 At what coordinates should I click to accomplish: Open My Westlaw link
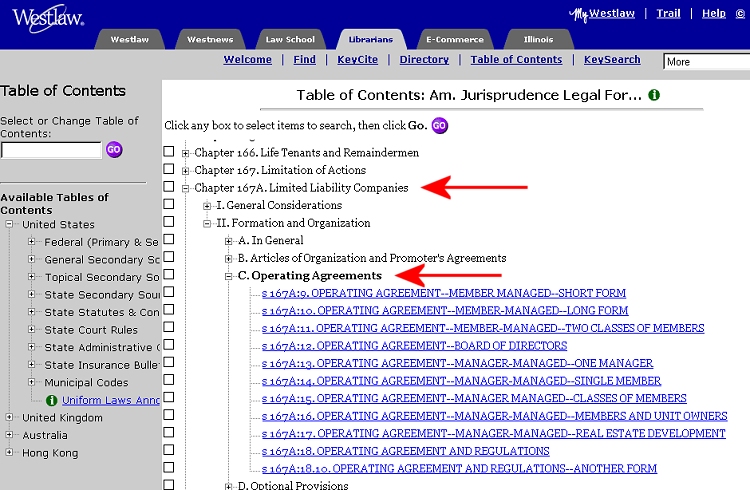(602, 14)
